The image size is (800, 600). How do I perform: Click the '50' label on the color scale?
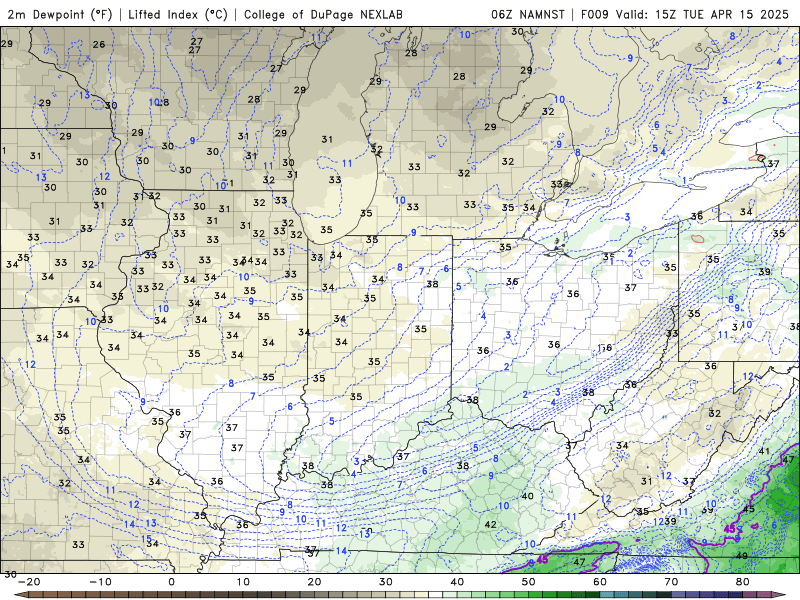point(529,582)
